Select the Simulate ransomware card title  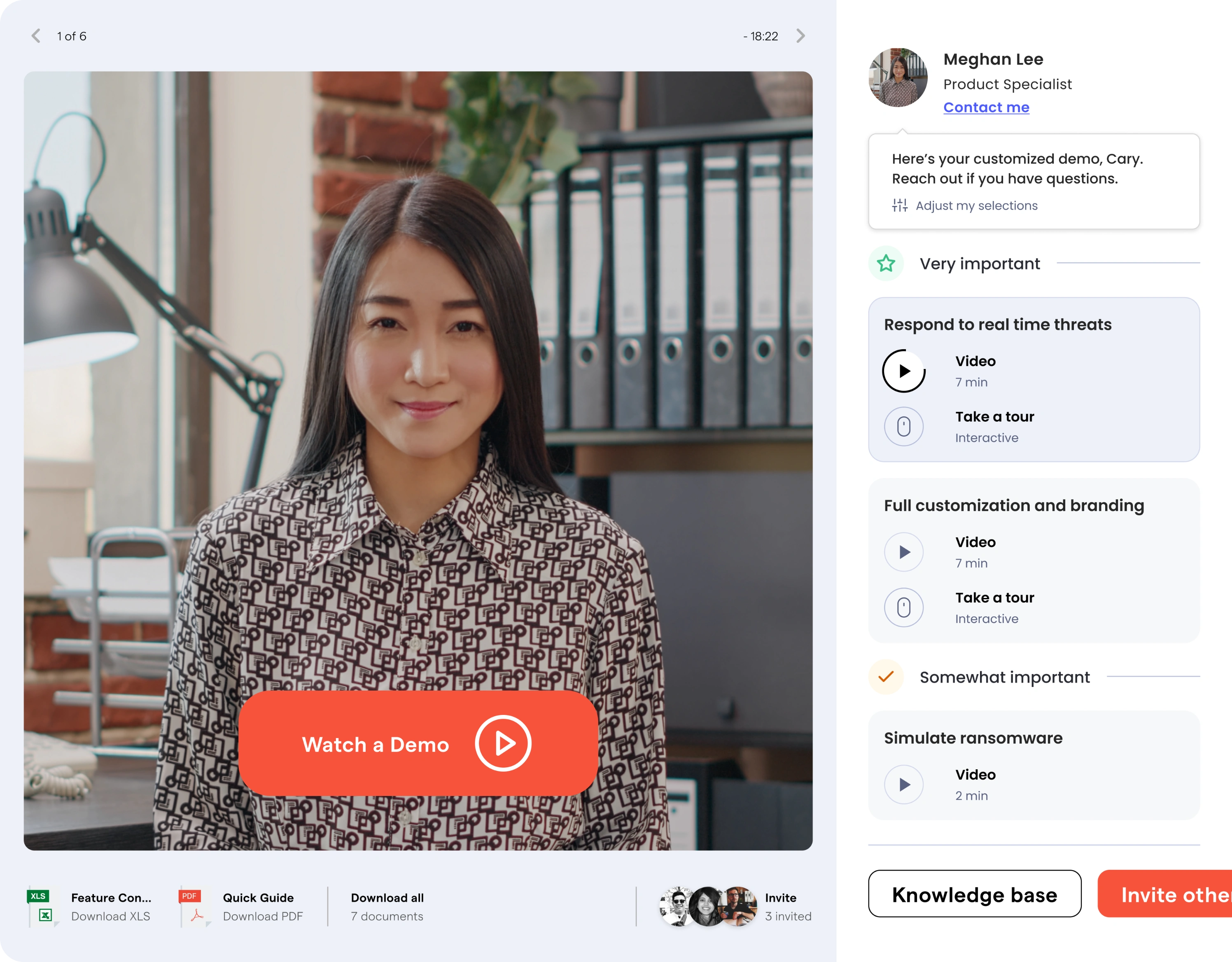click(973, 738)
